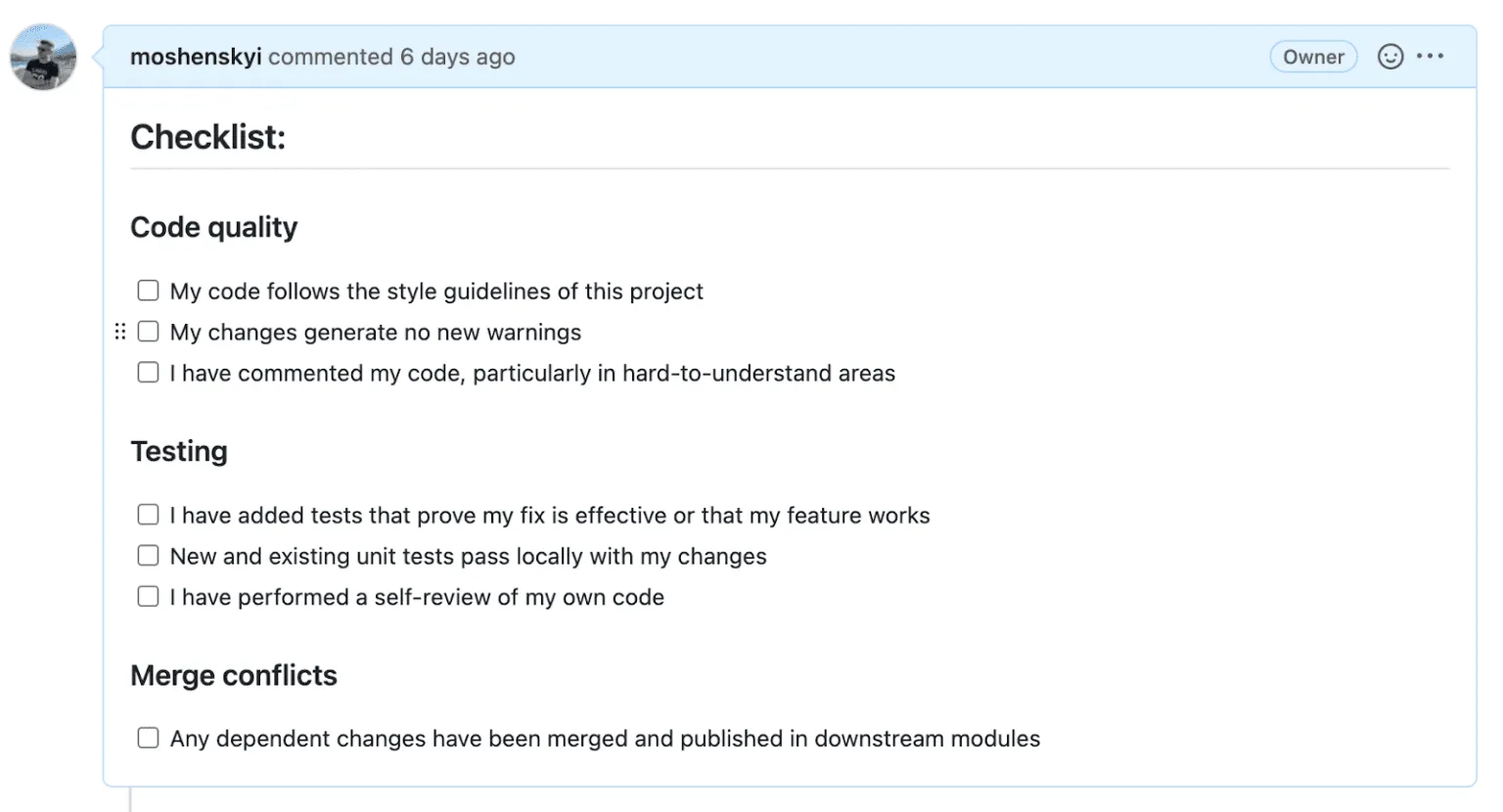Click the drag handle beside warnings item
This screenshot has width=1503, height=812.
(120, 332)
